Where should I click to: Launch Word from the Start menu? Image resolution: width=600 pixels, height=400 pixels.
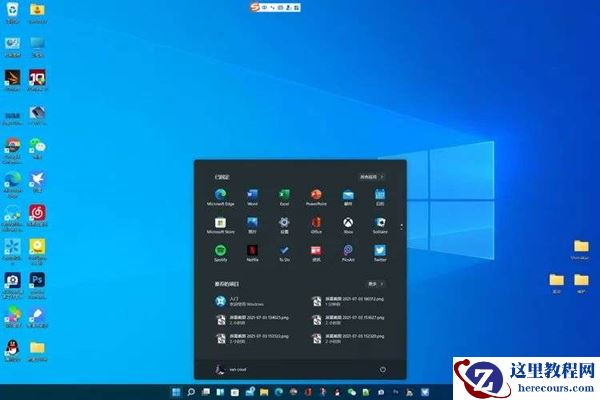253,197
